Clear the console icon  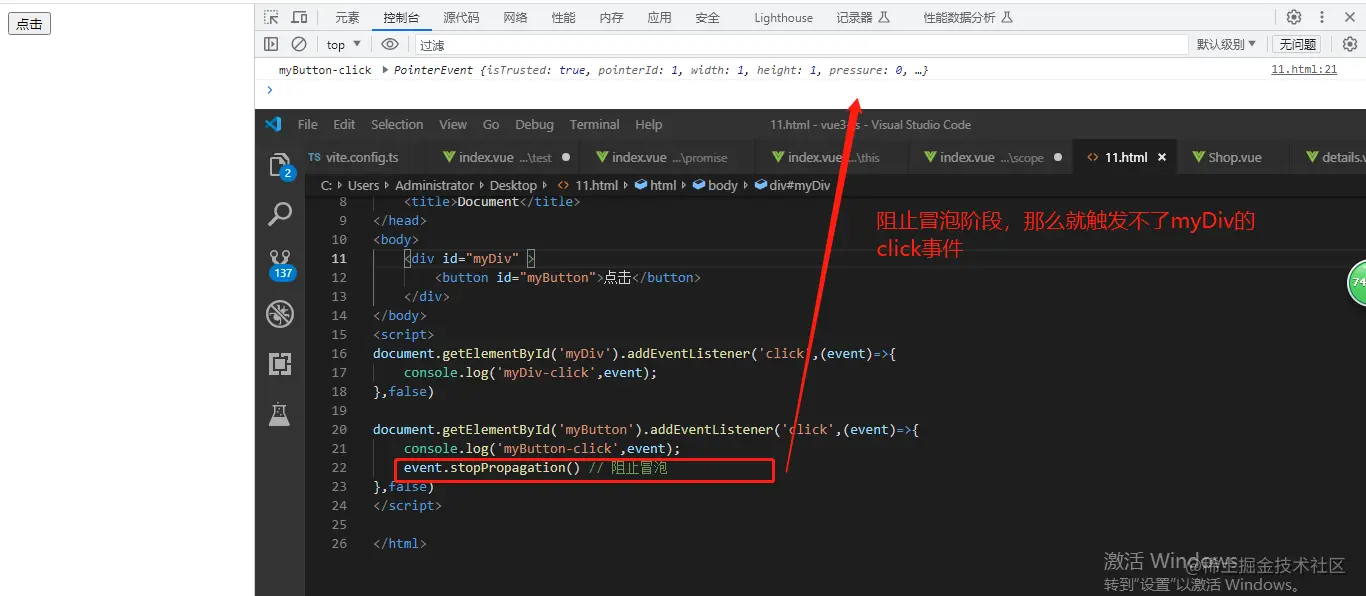pos(299,44)
